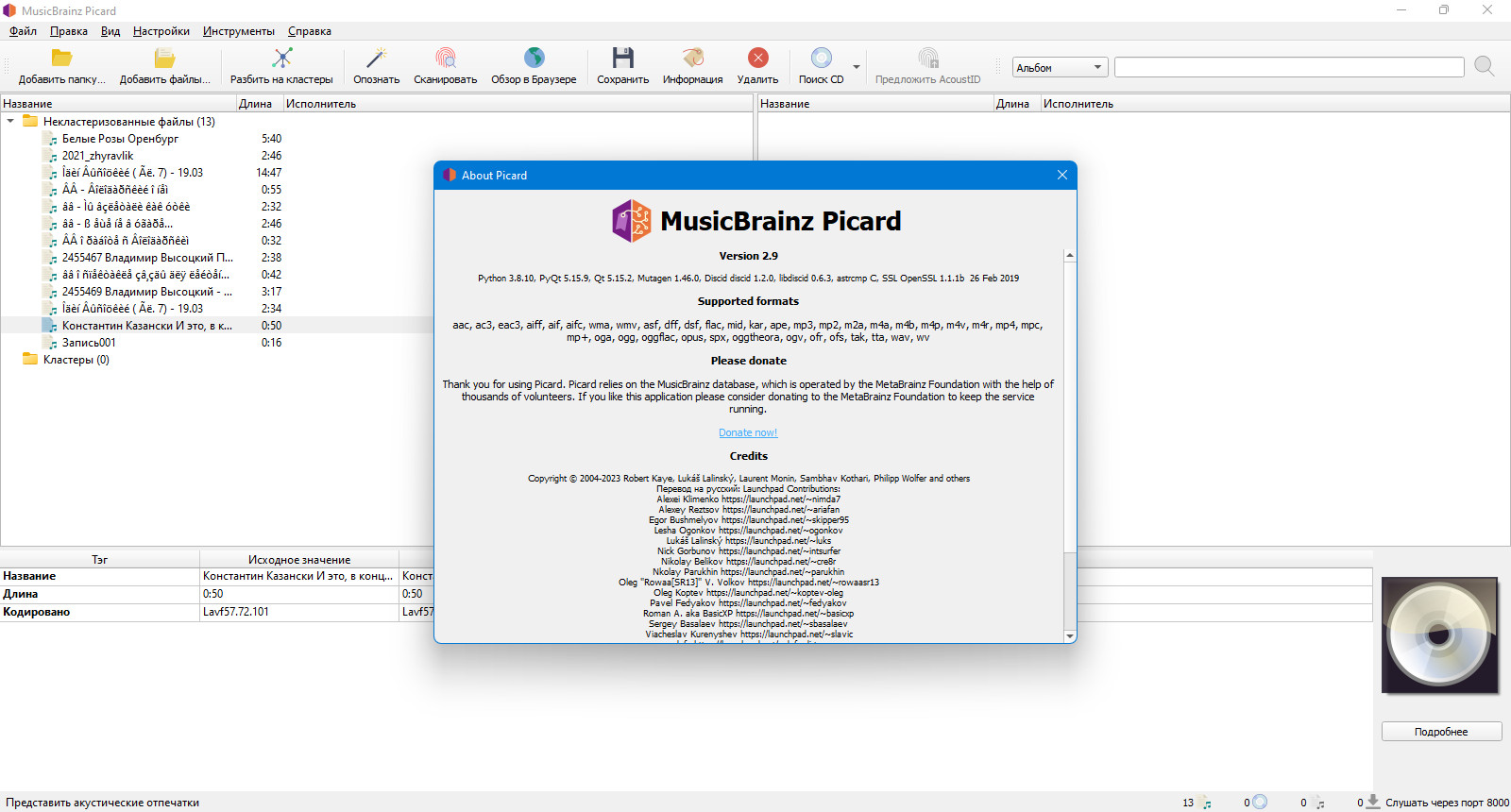The image size is (1511, 812).
Task: Click the Lookup CD (Поиск CD) icon
Action: [x=822, y=59]
